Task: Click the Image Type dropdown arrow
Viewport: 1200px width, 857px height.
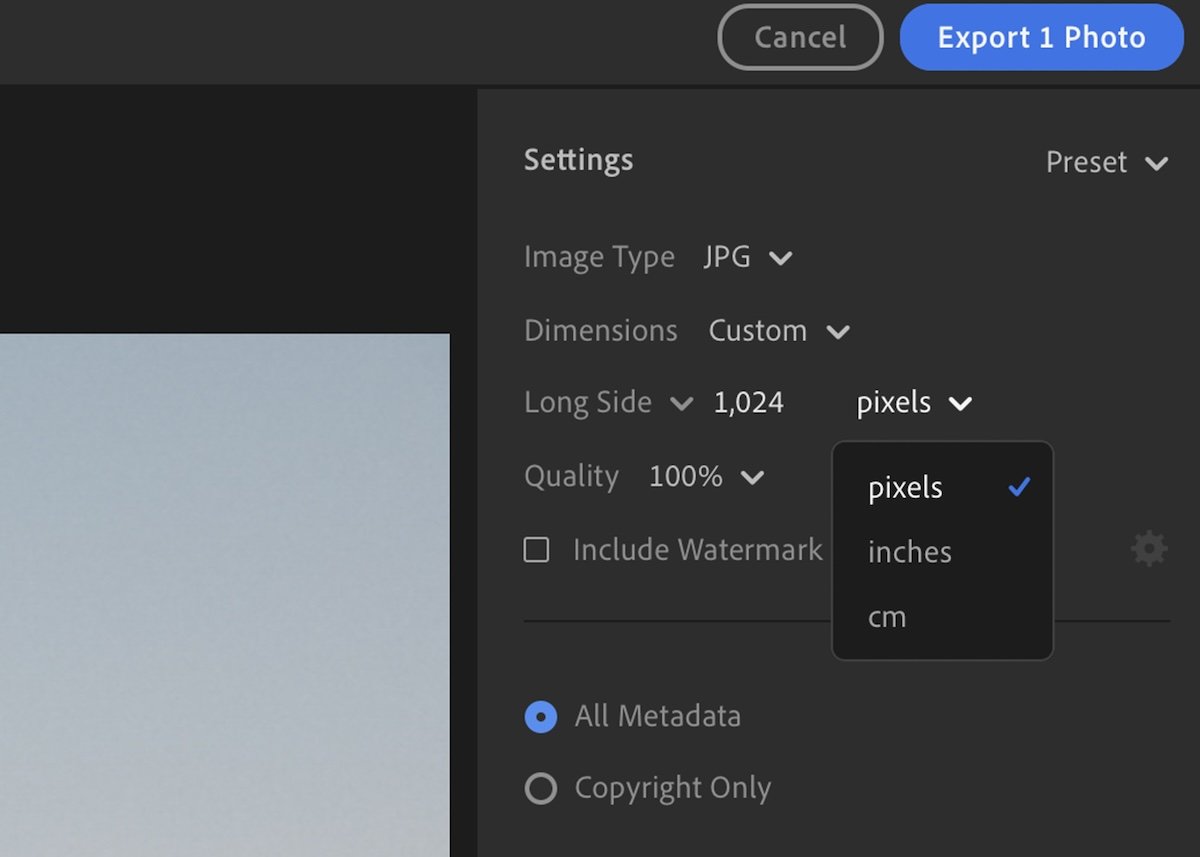Action: 780,257
